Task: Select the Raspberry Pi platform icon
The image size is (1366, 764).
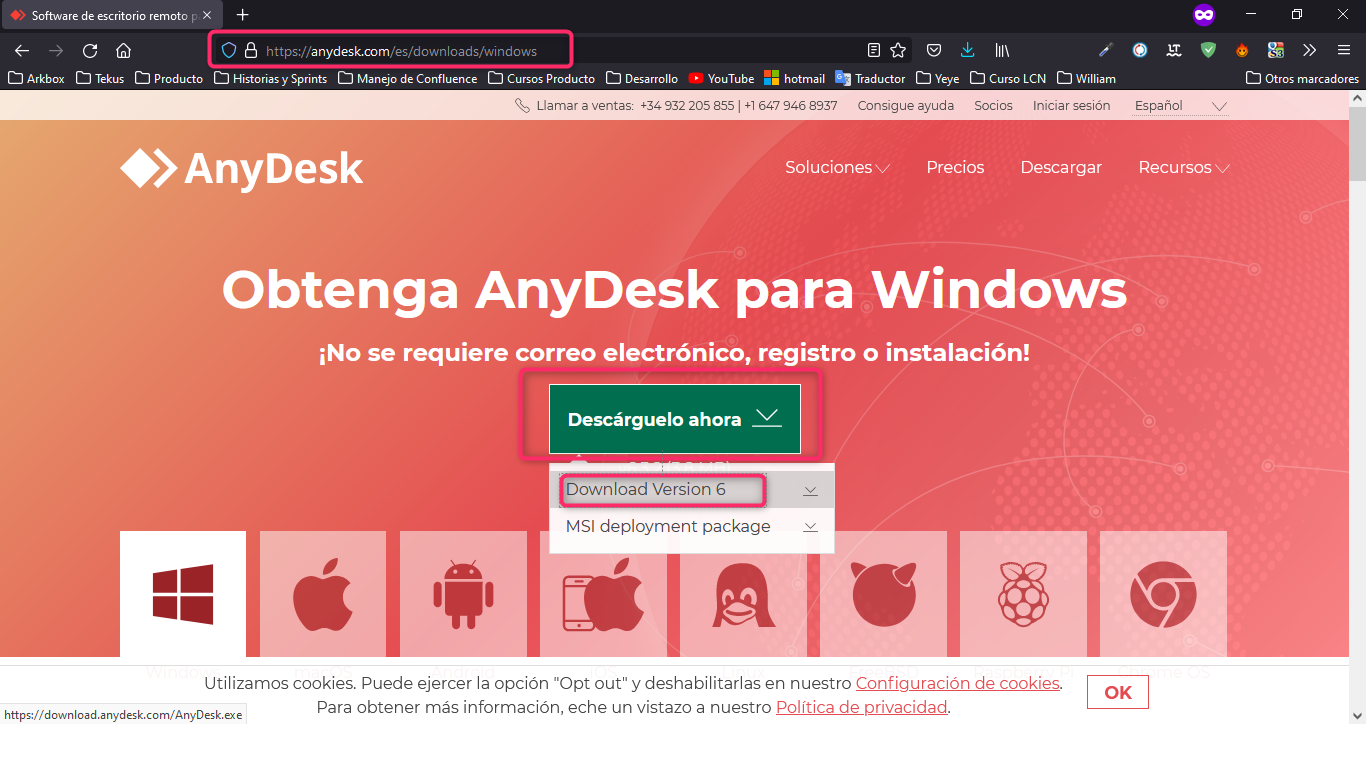Action: point(1023,594)
